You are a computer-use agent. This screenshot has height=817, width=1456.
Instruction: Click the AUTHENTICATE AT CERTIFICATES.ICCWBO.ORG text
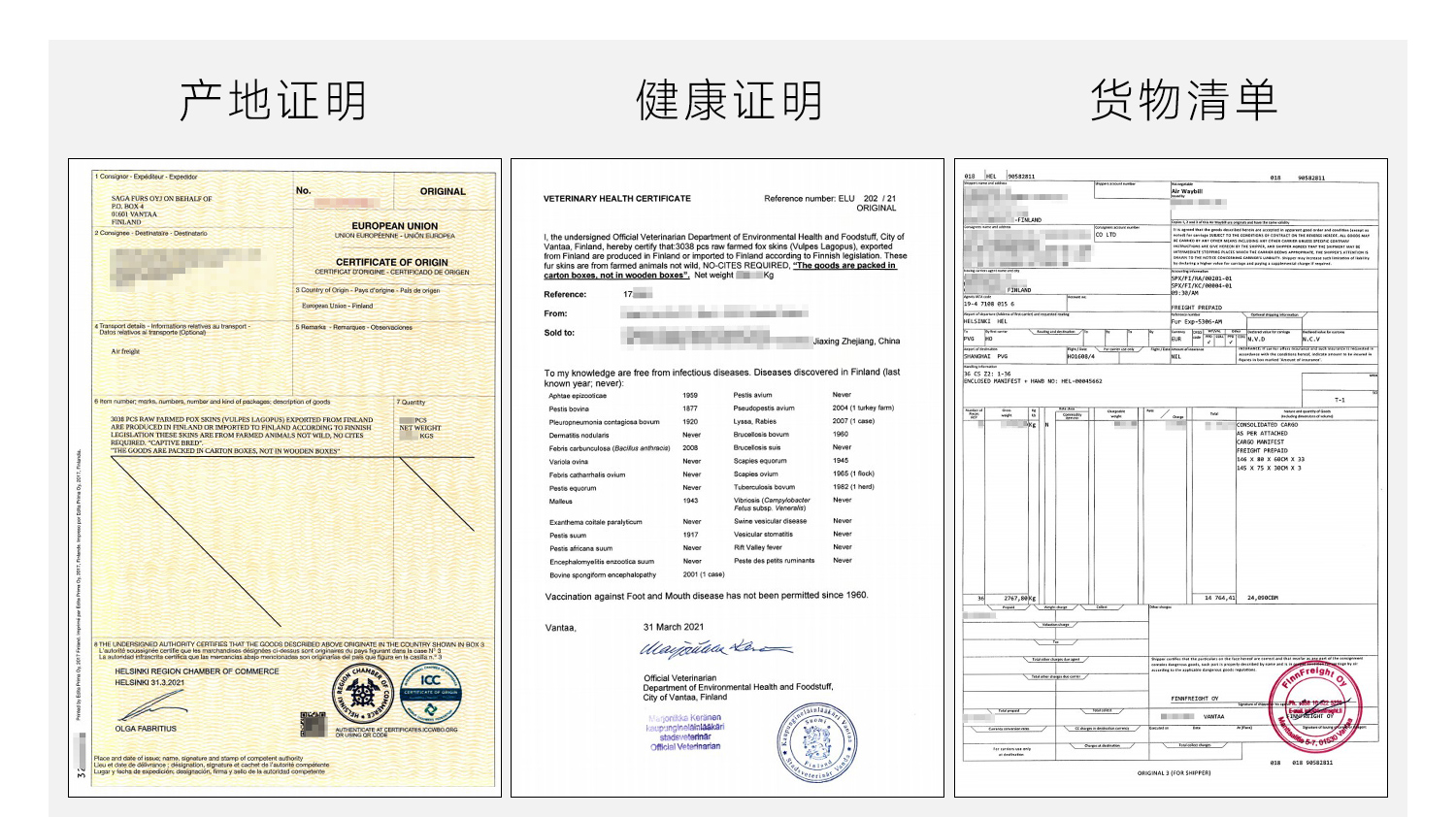[x=396, y=730]
